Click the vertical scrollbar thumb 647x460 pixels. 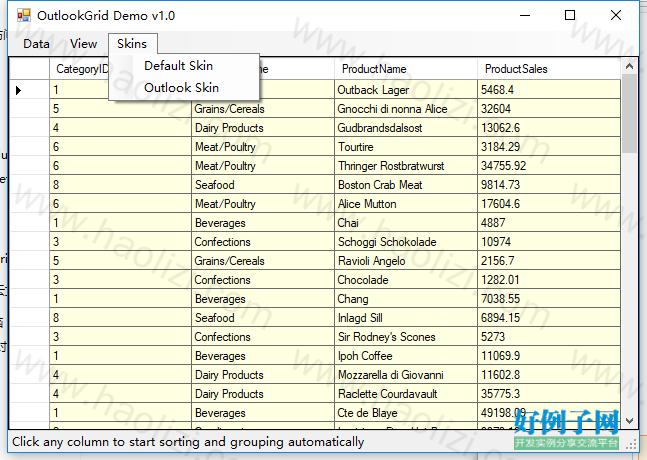point(629,113)
